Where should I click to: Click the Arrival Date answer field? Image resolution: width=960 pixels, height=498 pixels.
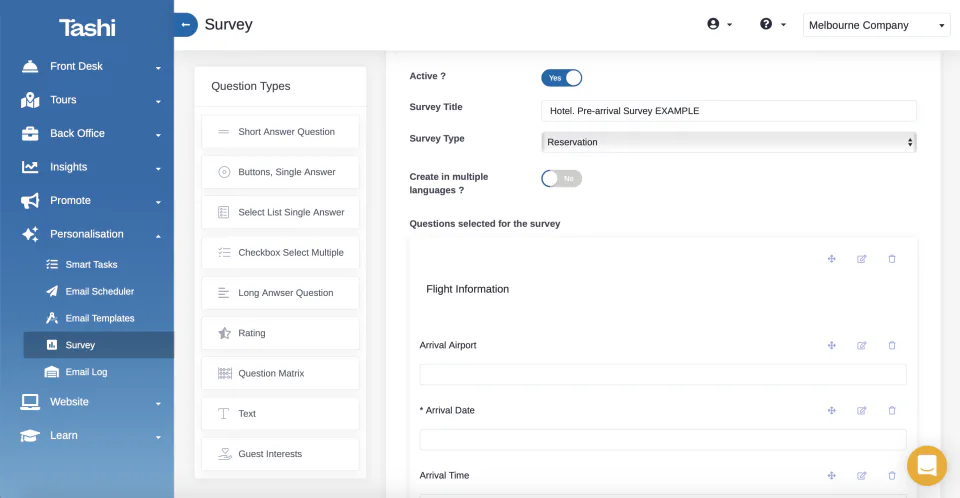662,439
